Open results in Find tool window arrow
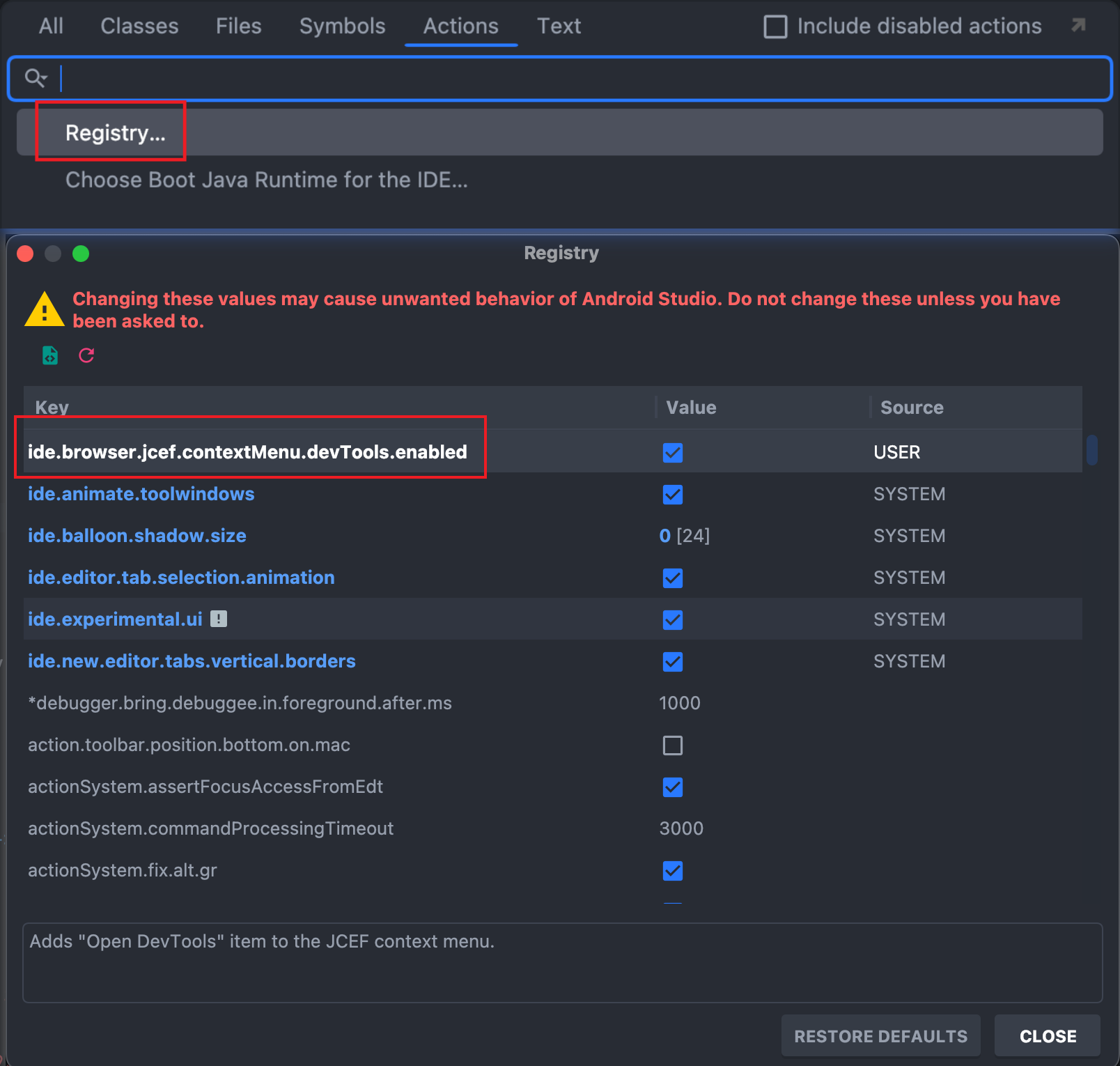This screenshot has height=1066, width=1120. pyautogui.click(x=1078, y=26)
